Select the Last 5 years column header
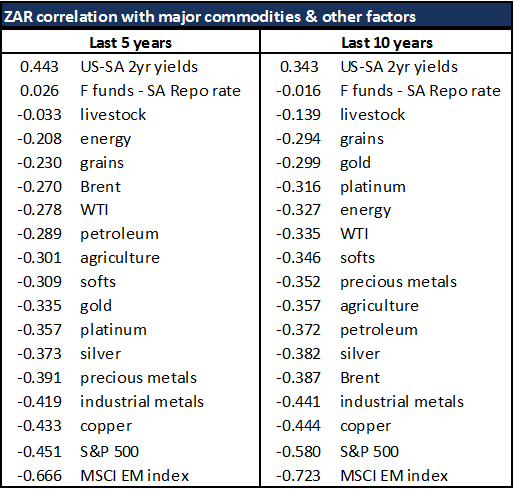 coord(131,43)
